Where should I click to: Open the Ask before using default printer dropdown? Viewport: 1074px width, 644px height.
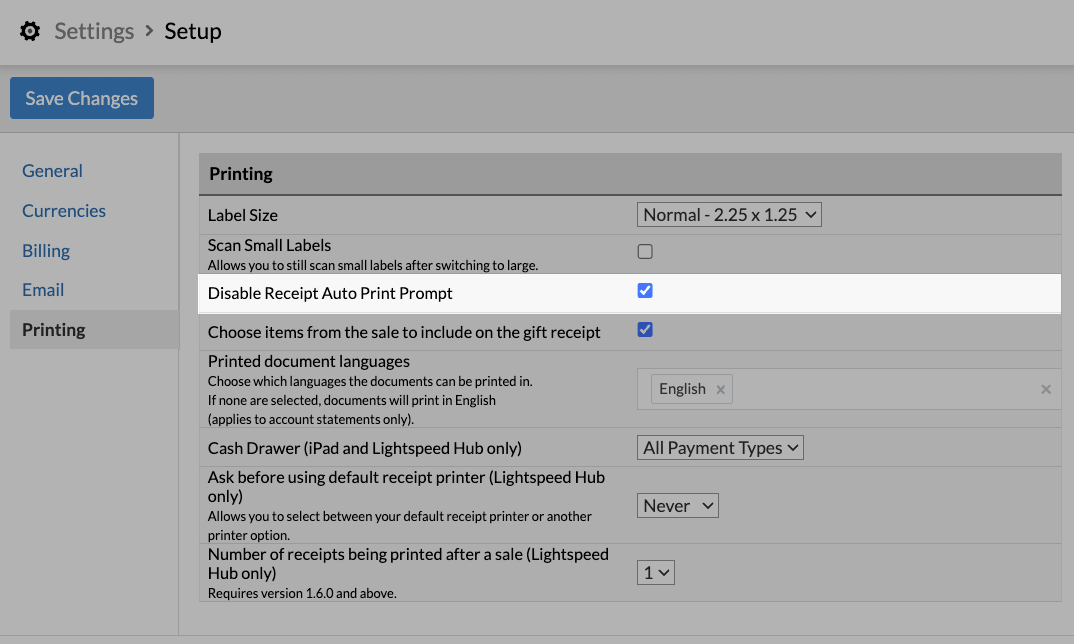tap(677, 506)
